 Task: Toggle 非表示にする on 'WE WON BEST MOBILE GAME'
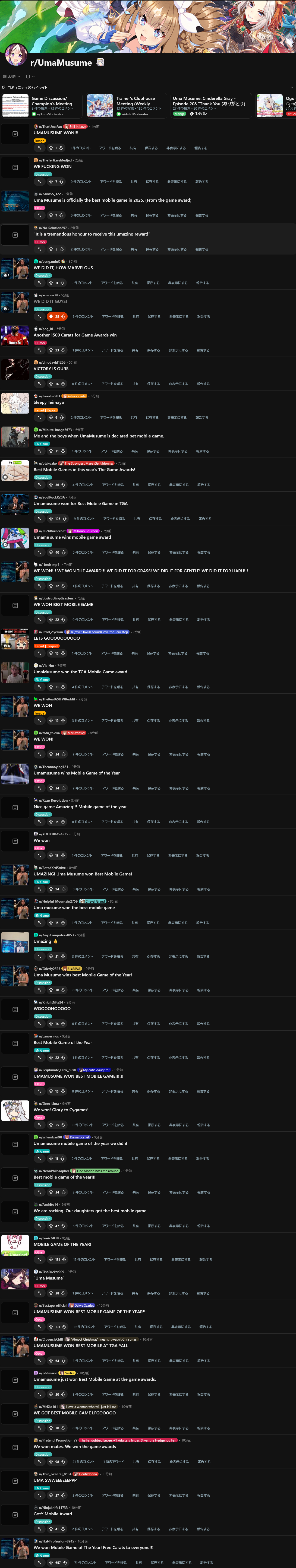tap(178, 620)
